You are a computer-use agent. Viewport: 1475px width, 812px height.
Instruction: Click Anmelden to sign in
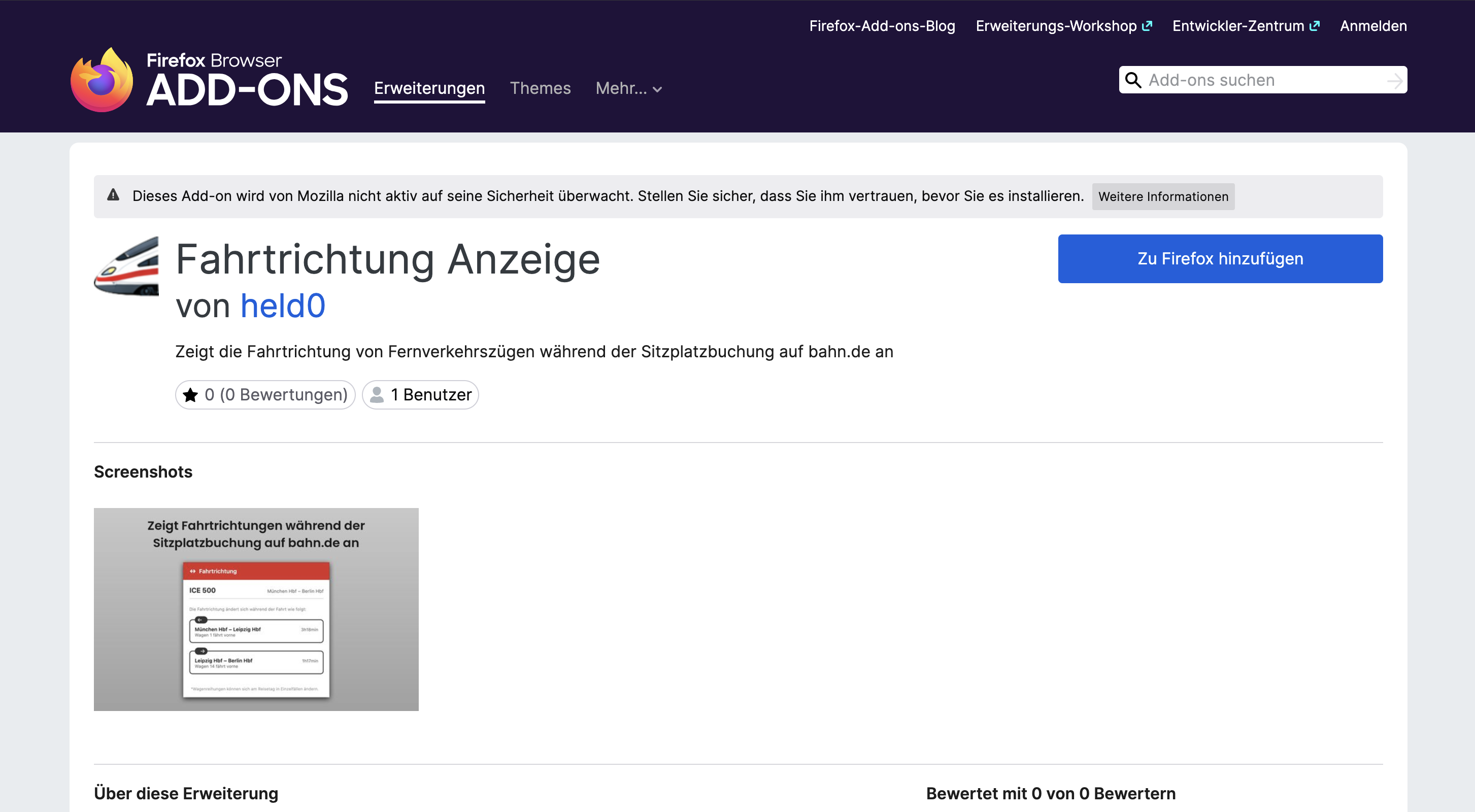1373,26
